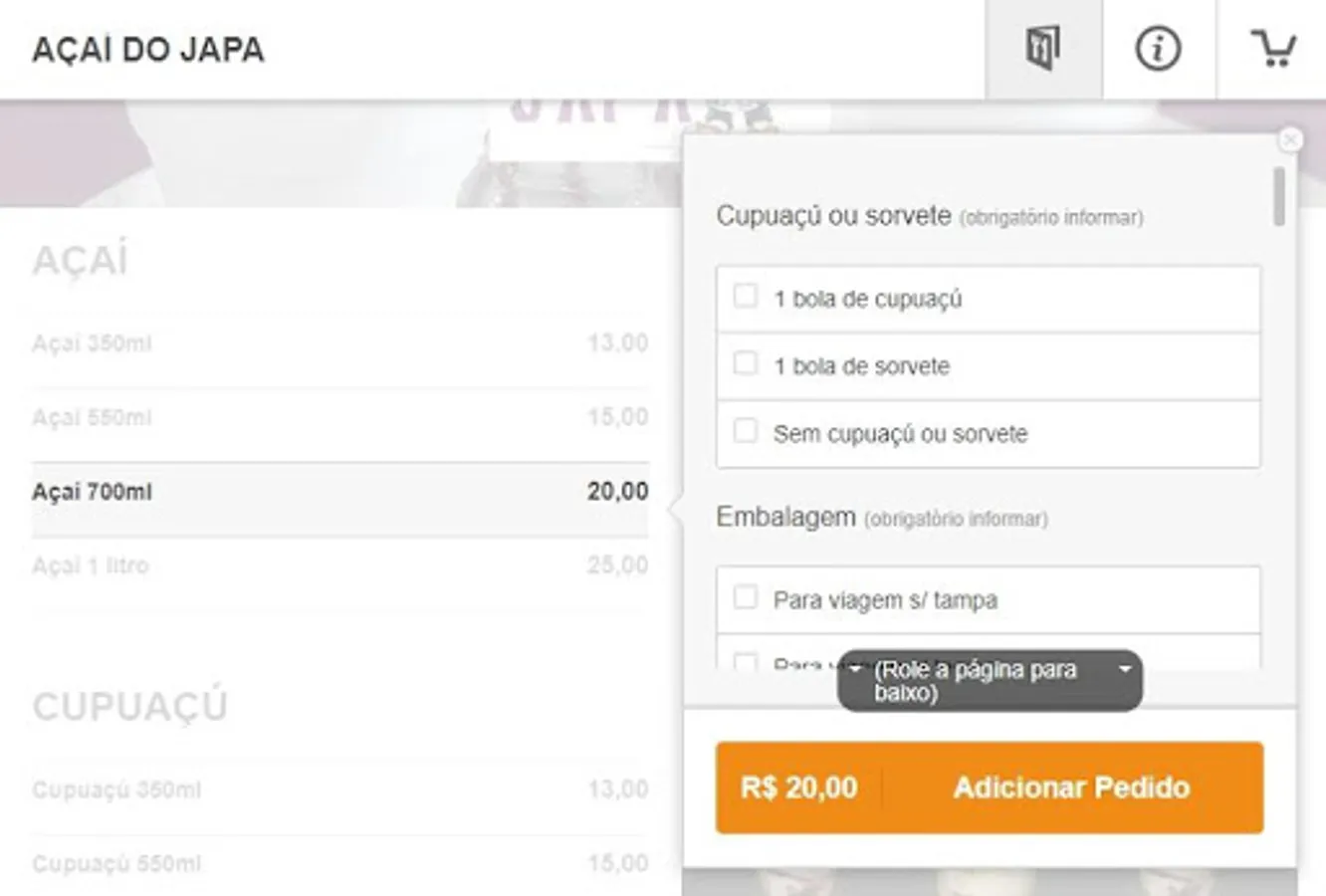Click the restaurant info icon

(1158, 49)
